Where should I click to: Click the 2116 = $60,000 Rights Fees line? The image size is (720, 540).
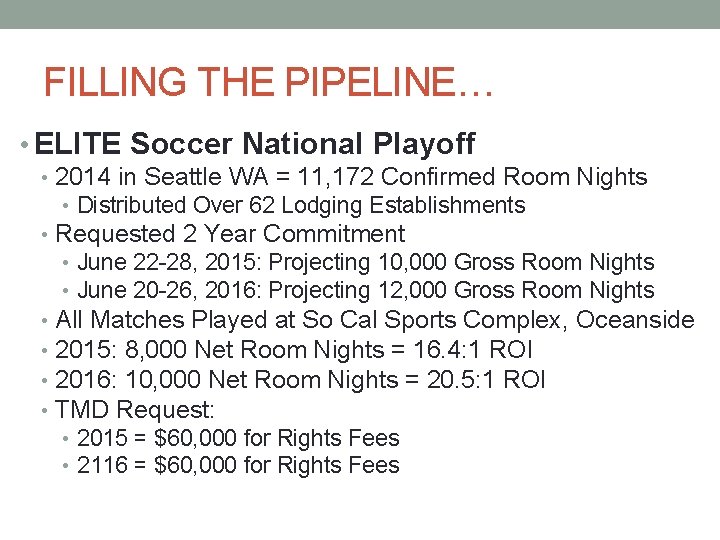tap(238, 466)
